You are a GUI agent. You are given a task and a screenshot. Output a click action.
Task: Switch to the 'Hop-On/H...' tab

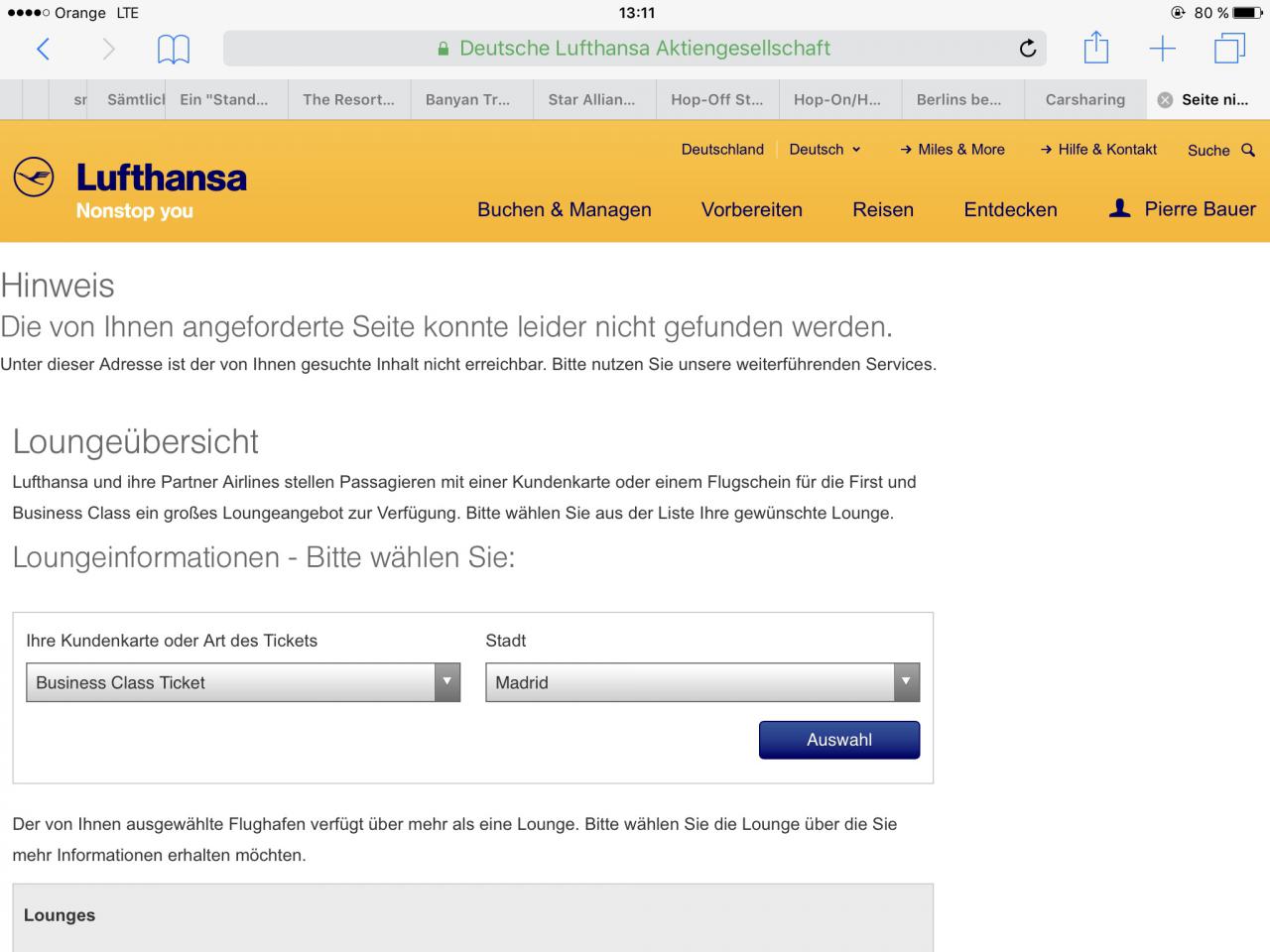click(x=840, y=99)
